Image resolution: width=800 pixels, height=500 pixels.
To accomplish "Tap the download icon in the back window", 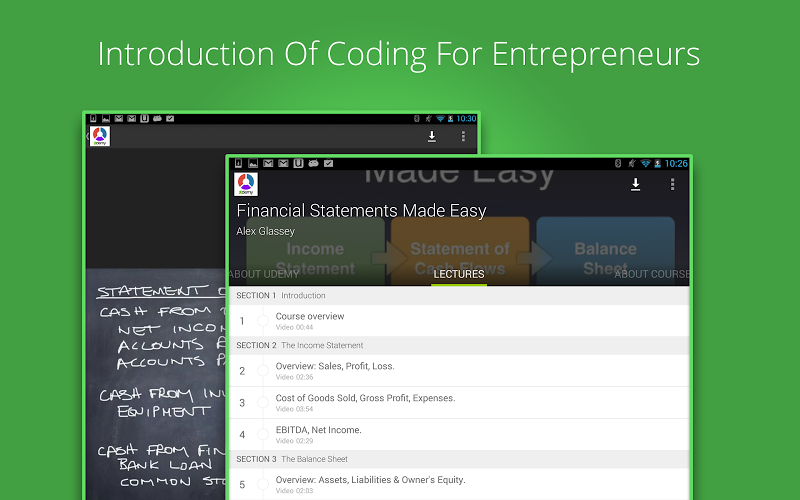I will click(432, 136).
